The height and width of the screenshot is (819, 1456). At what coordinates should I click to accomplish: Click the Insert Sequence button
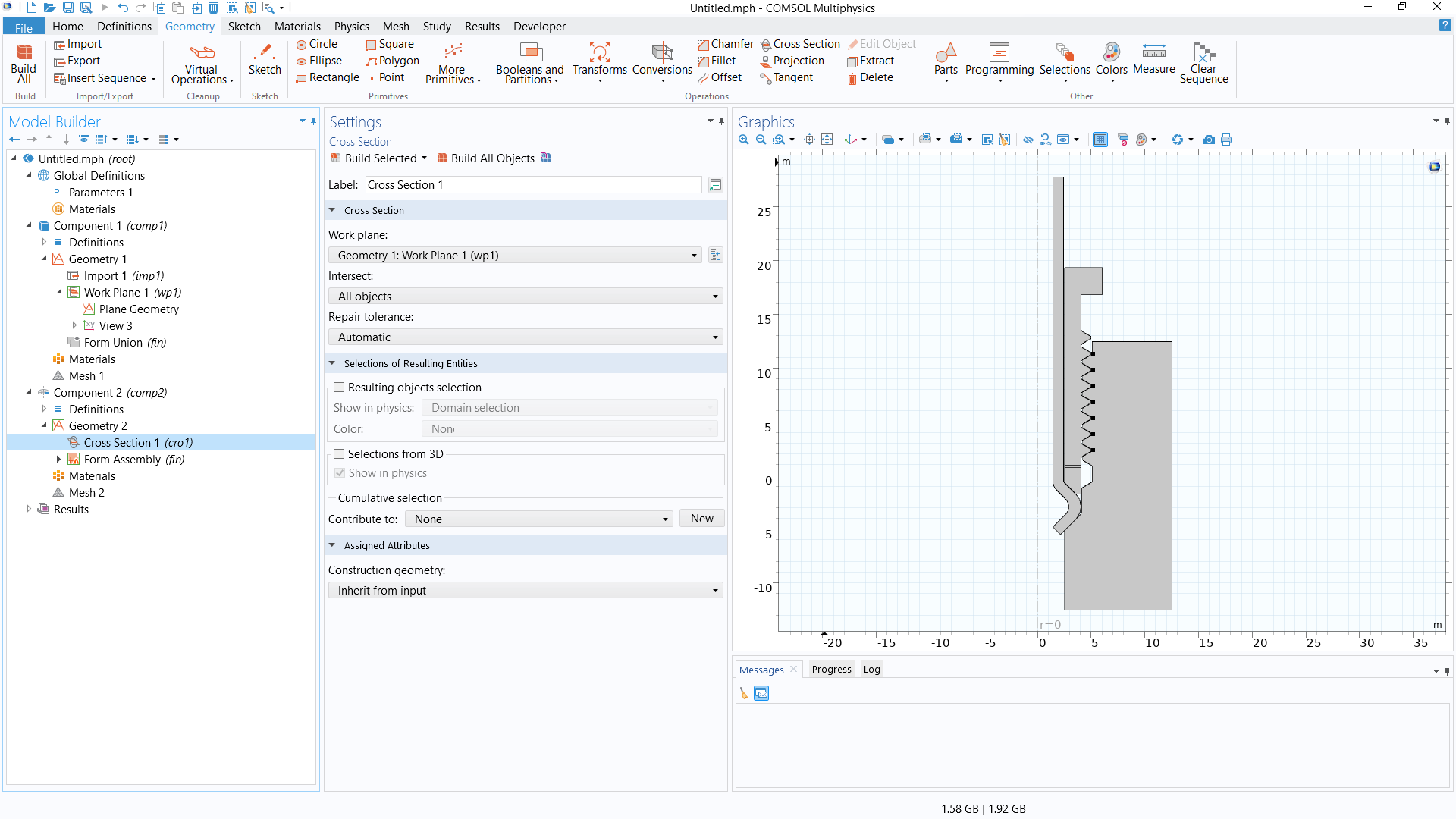click(105, 78)
